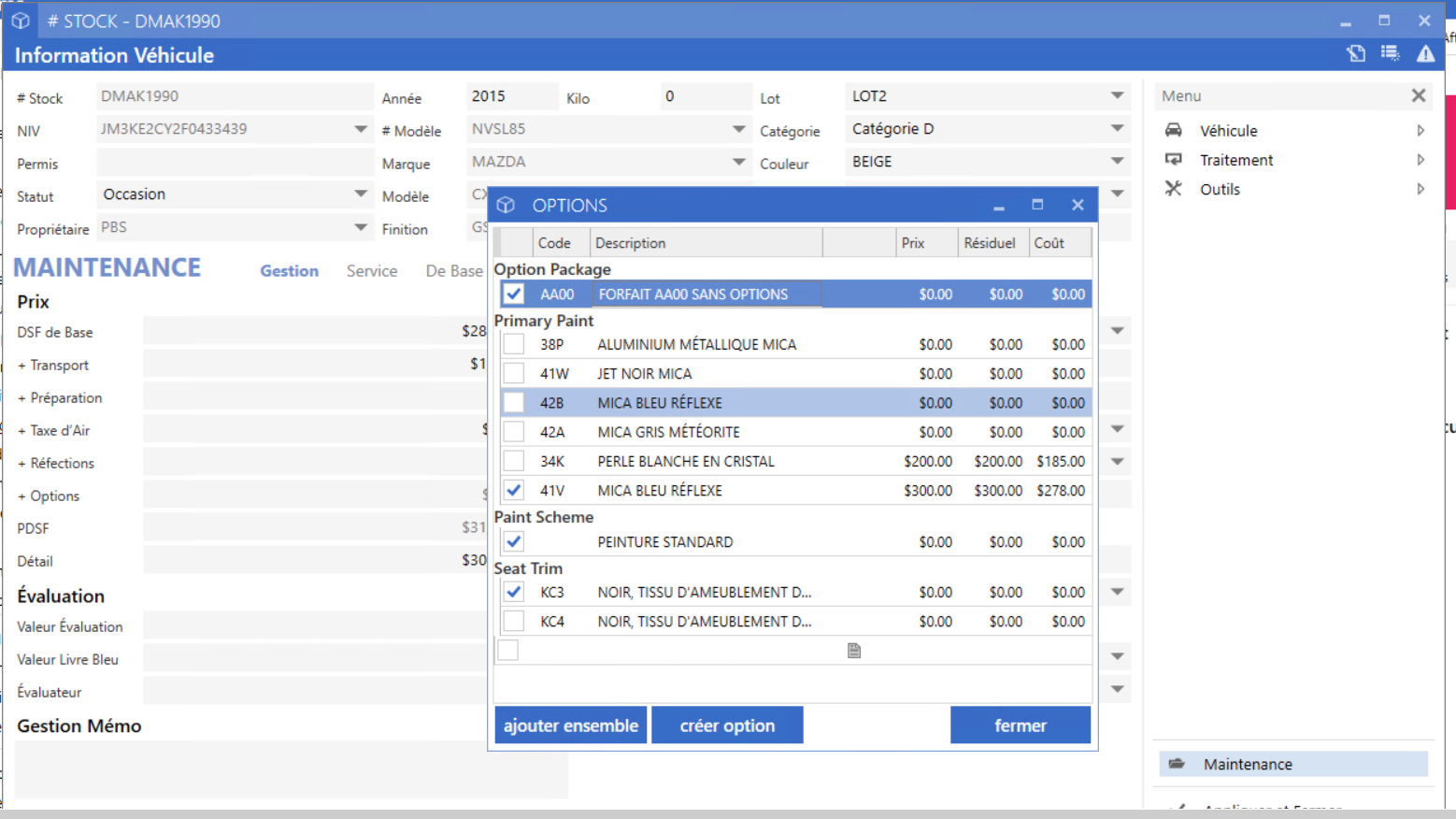Open the Couleur dropdown showing BEIGE
1456x819 pixels.
(1117, 161)
